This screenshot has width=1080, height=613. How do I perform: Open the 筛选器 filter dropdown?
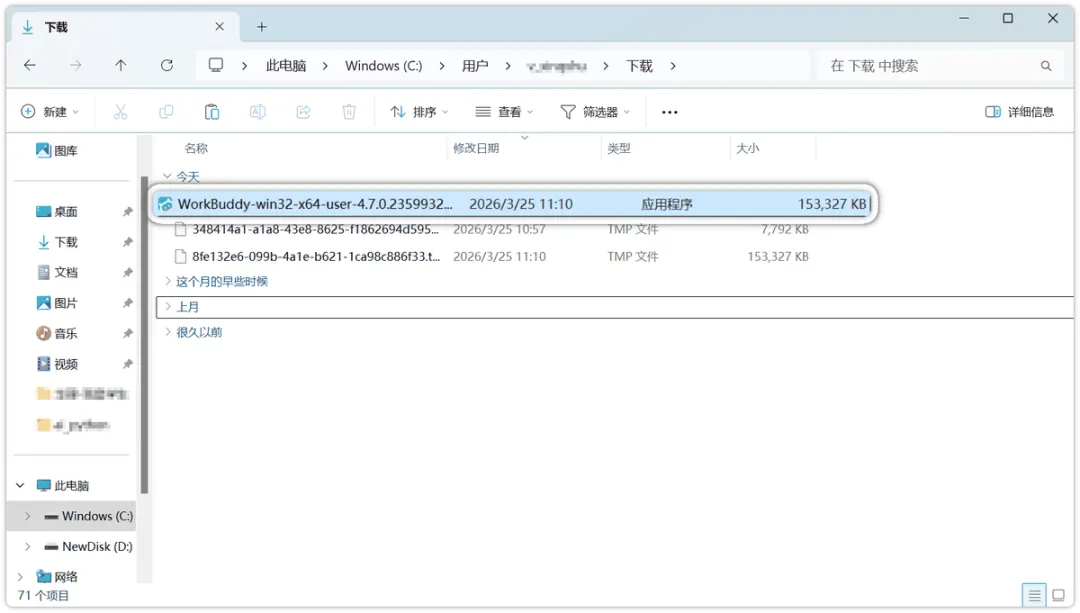(595, 112)
